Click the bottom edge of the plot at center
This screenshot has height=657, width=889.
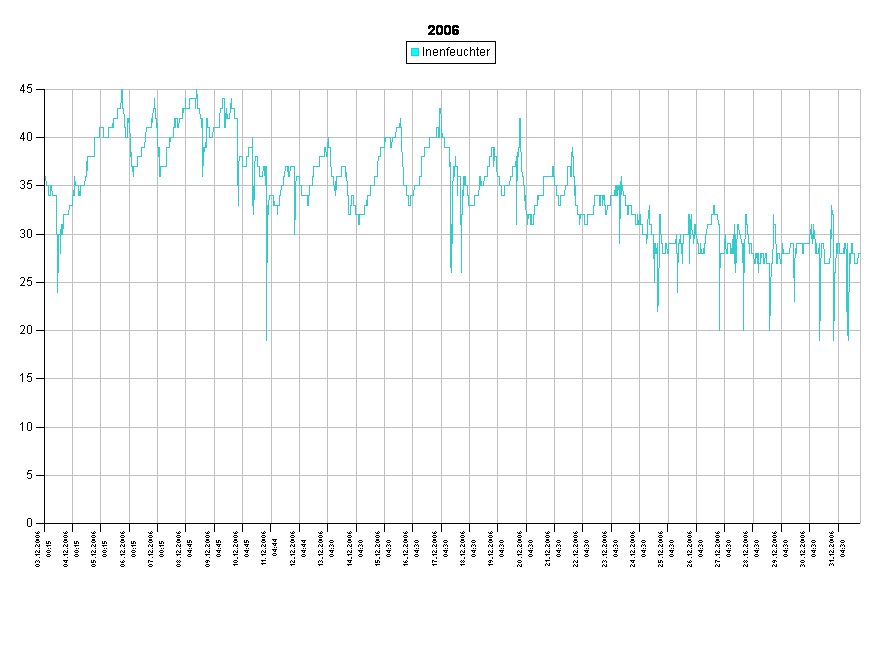[452, 522]
